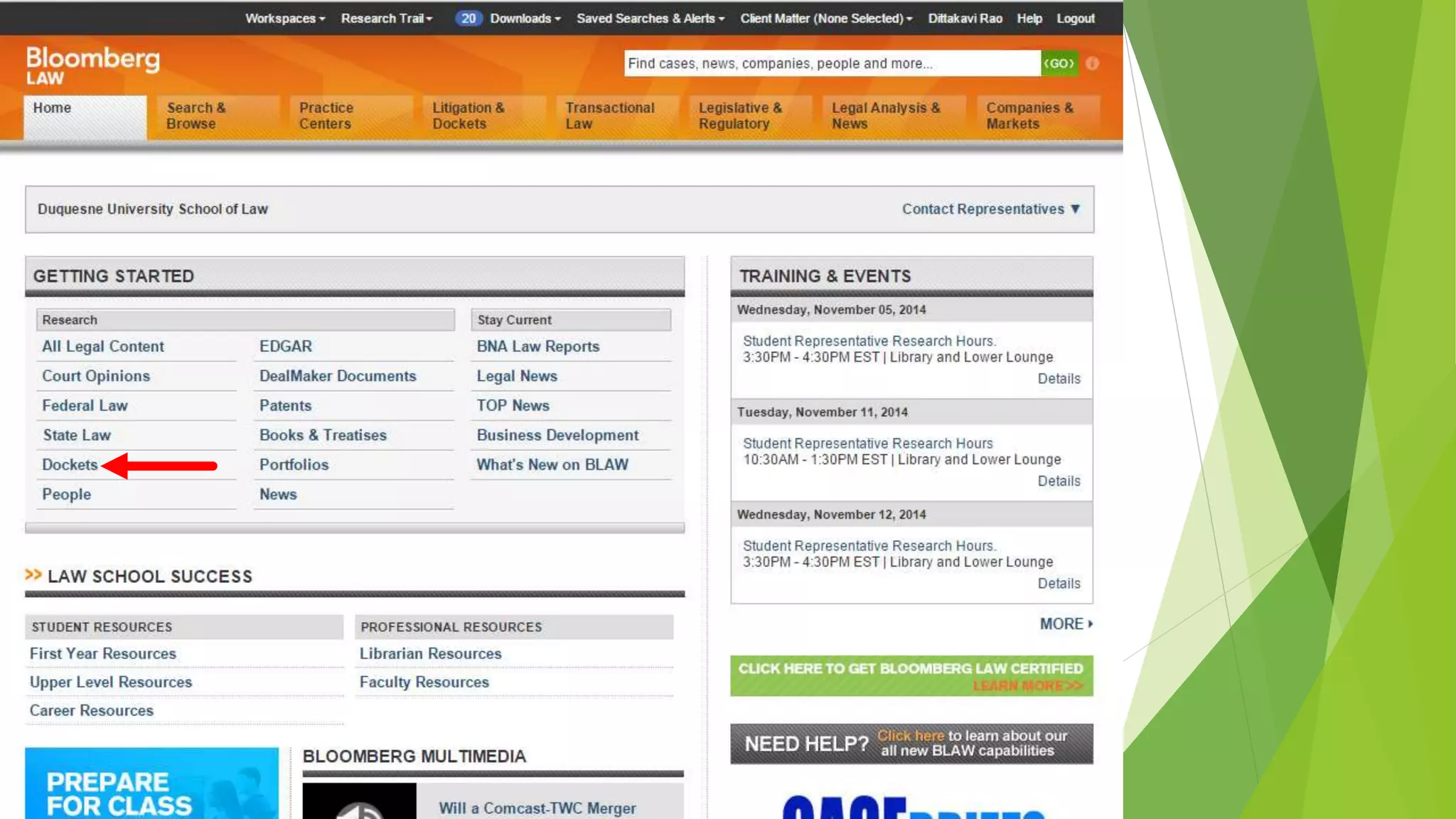Click the MORE events arrow link
The image size is (1456, 819).
[x=1066, y=623]
